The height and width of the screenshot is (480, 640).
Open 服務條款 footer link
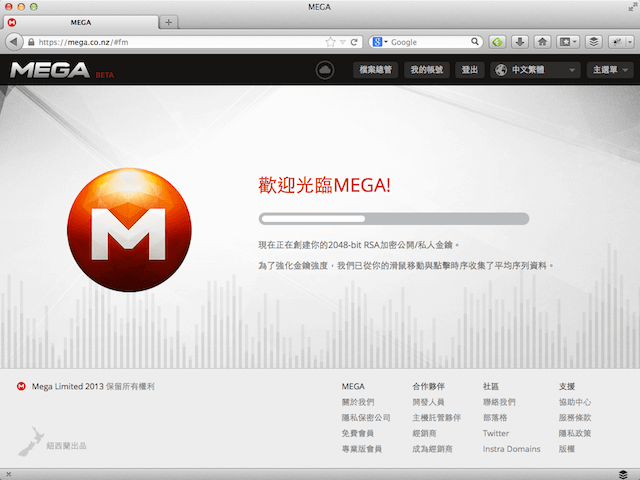coord(575,418)
